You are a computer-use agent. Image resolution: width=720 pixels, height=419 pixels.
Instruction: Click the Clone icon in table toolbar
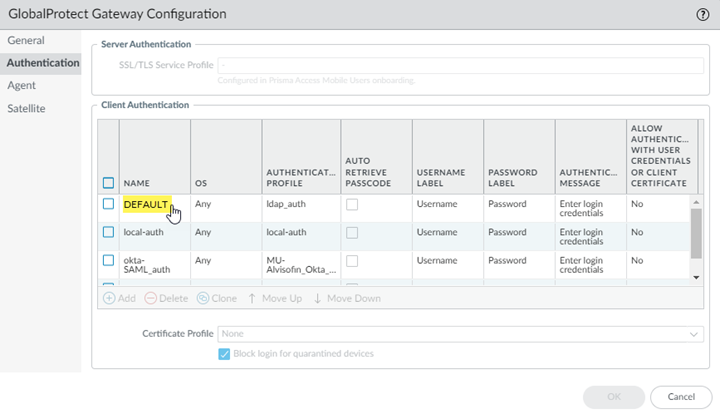coord(203,298)
